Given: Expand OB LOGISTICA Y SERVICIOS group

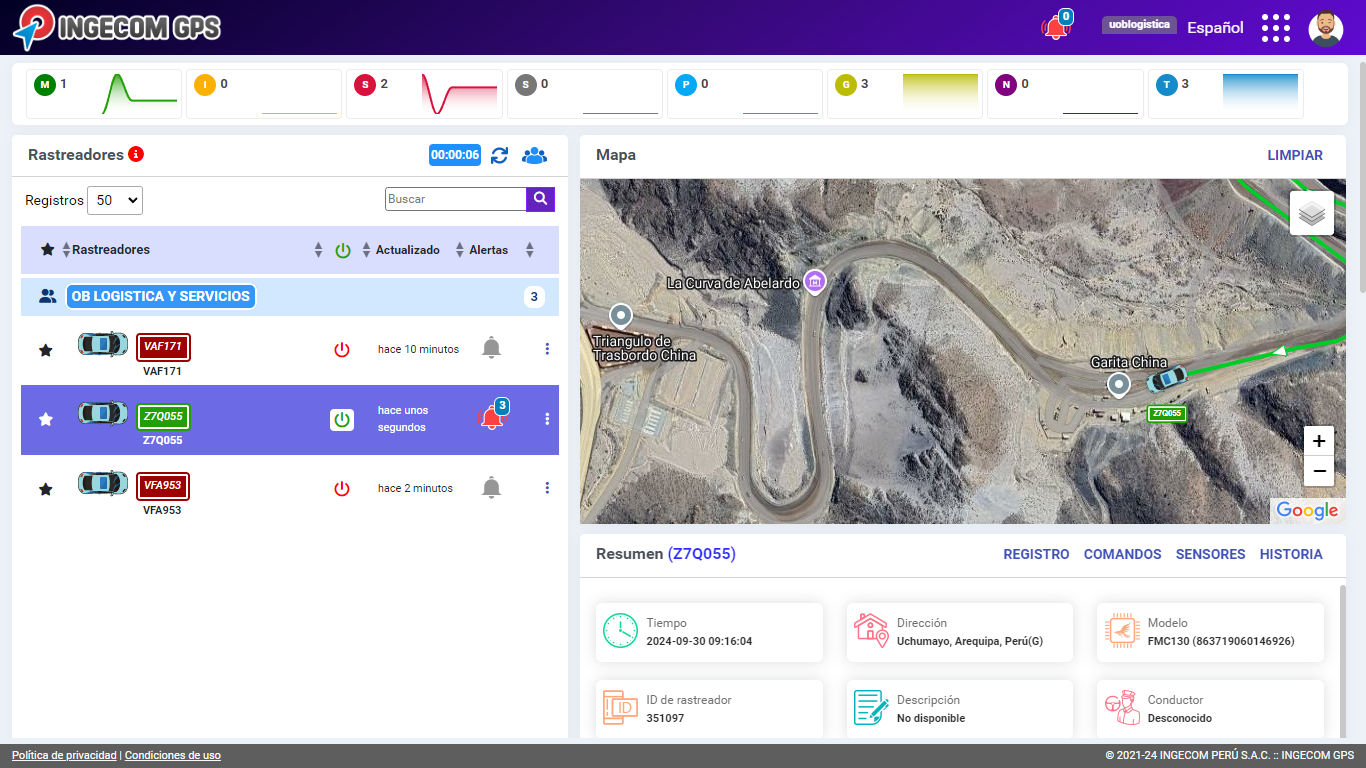Looking at the screenshot, I should click(161, 297).
